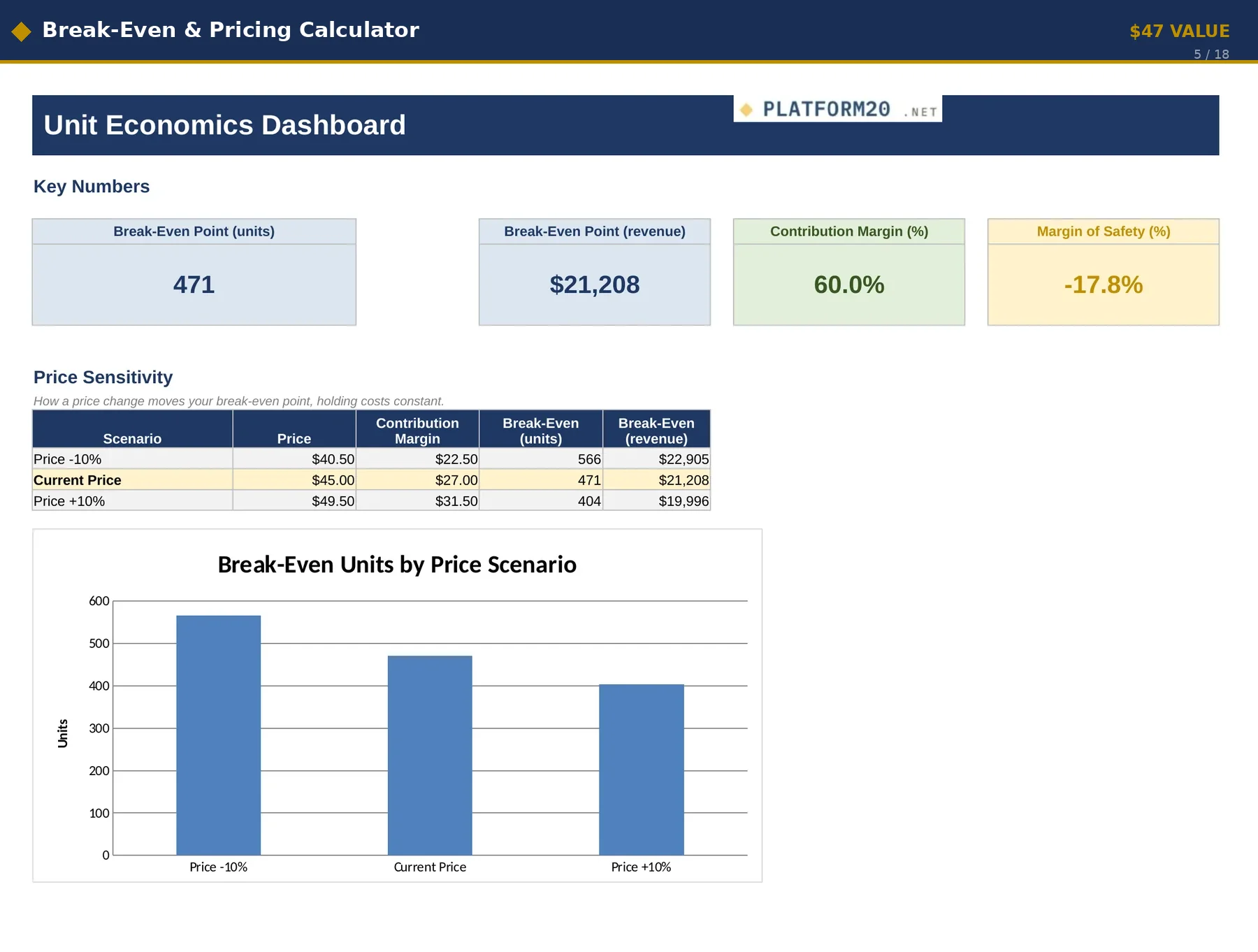Select the $22.50 contribution margin cell

coord(418,459)
